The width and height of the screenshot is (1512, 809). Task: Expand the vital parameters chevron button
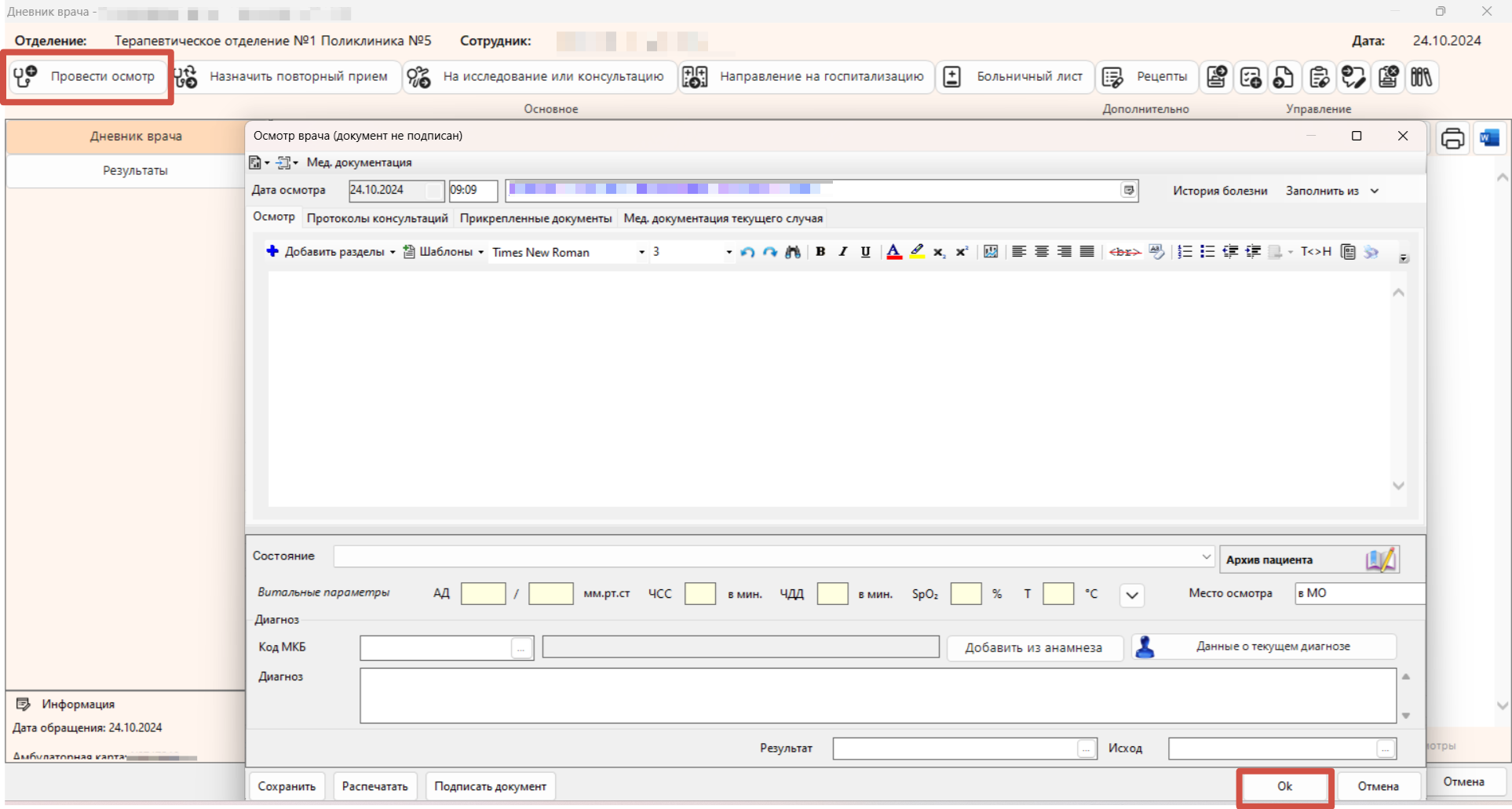pyautogui.click(x=1131, y=595)
